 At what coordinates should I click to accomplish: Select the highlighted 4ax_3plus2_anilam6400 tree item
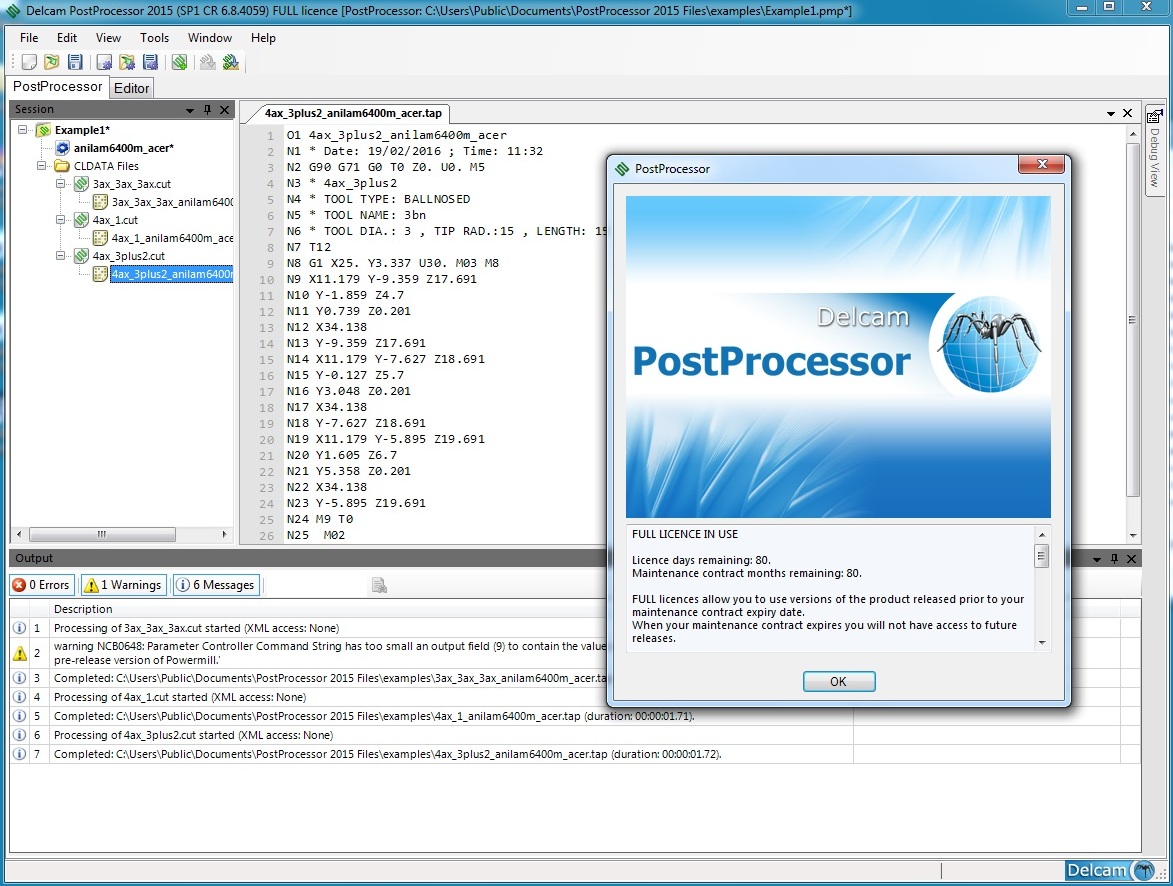coord(171,274)
